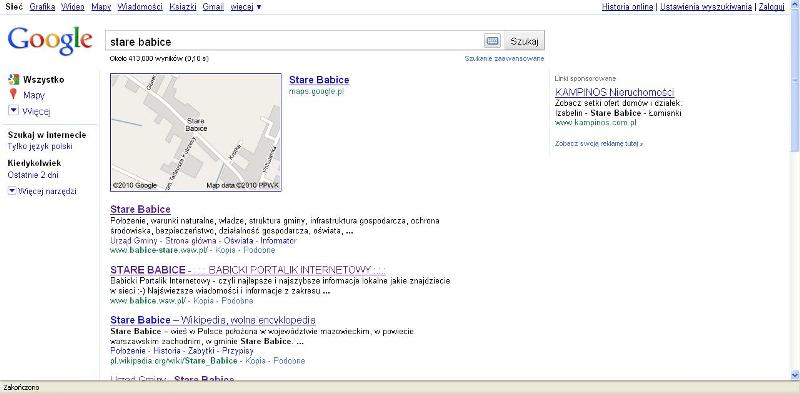800x394 pixels.
Task: Click inside the search input field
Action: [x=294, y=41]
